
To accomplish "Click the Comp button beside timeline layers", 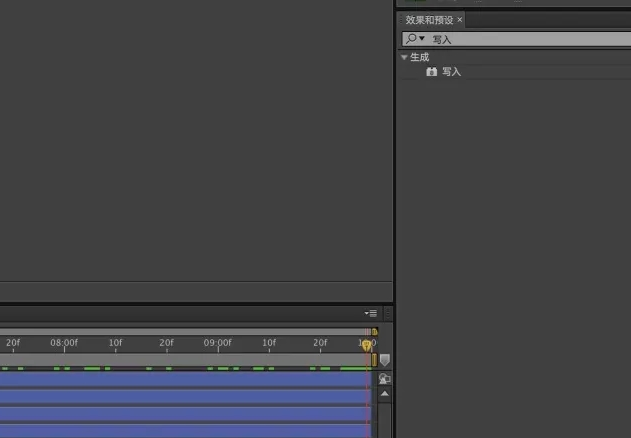I will coord(385,378).
